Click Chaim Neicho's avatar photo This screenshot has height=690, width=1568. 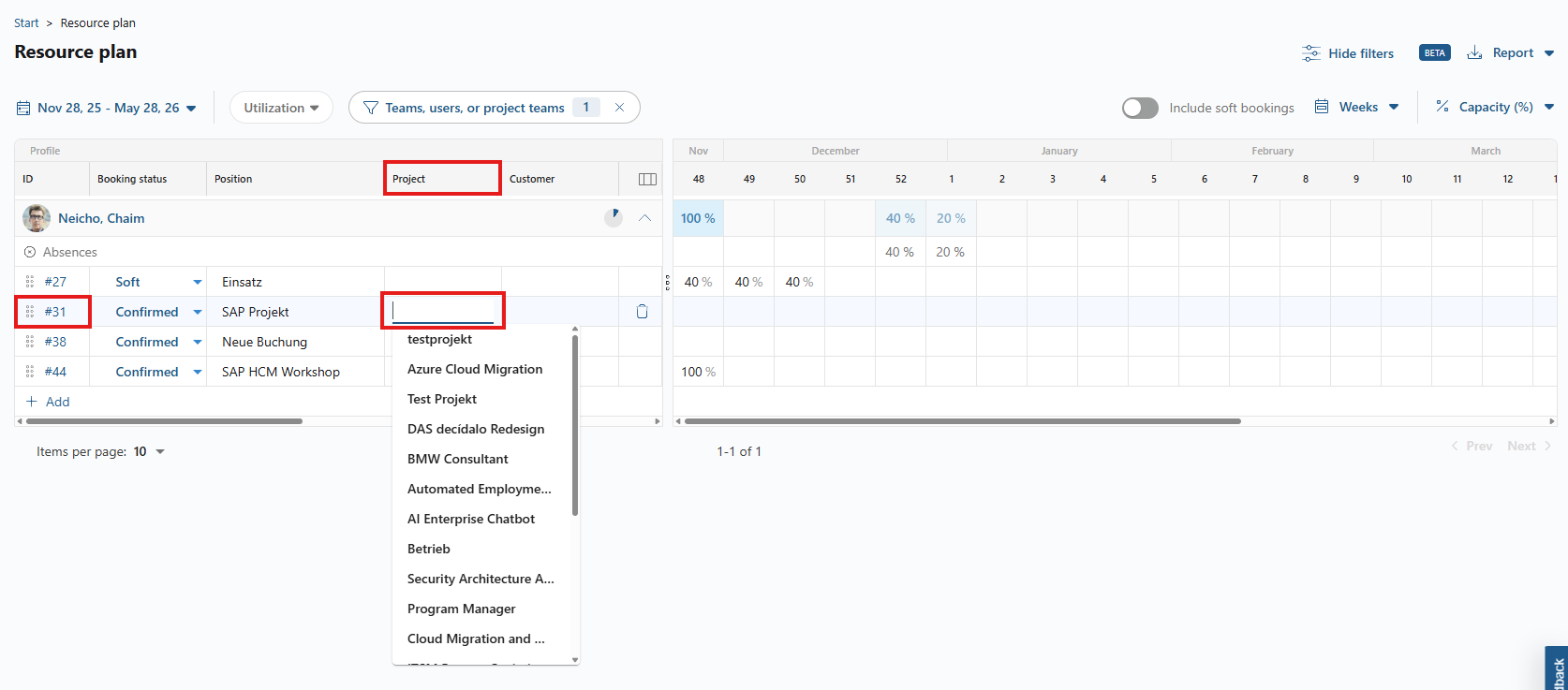click(37, 218)
